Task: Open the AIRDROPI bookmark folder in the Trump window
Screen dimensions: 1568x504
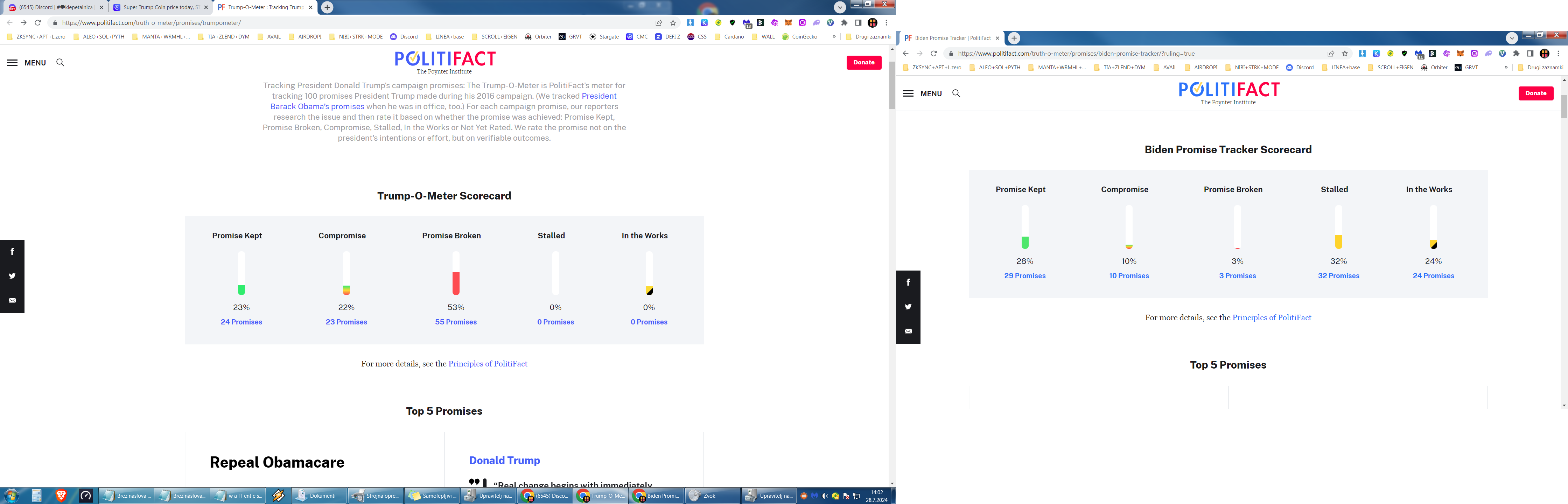Action: click(x=304, y=36)
